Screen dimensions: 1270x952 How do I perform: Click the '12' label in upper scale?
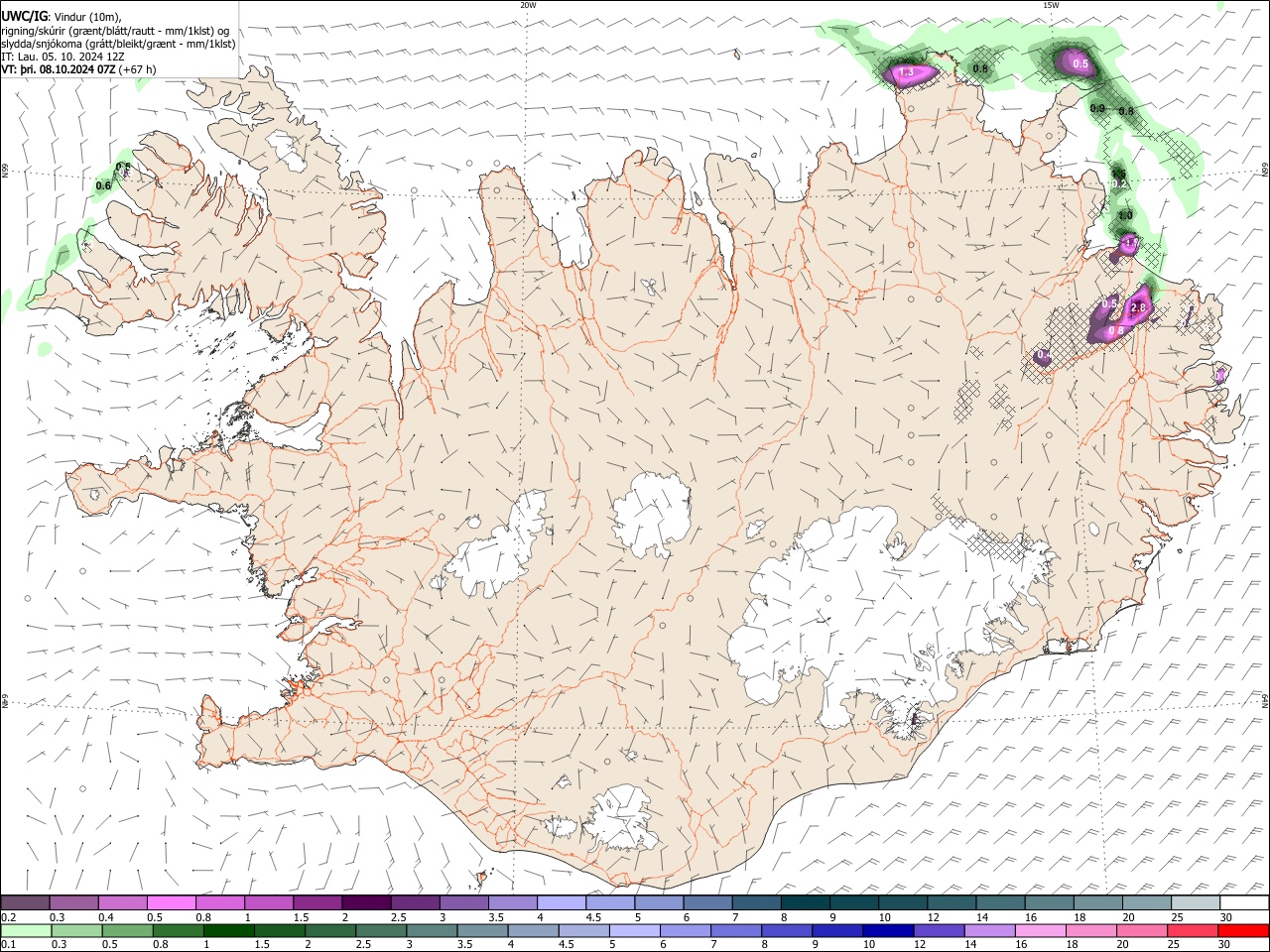pyautogui.click(x=933, y=917)
